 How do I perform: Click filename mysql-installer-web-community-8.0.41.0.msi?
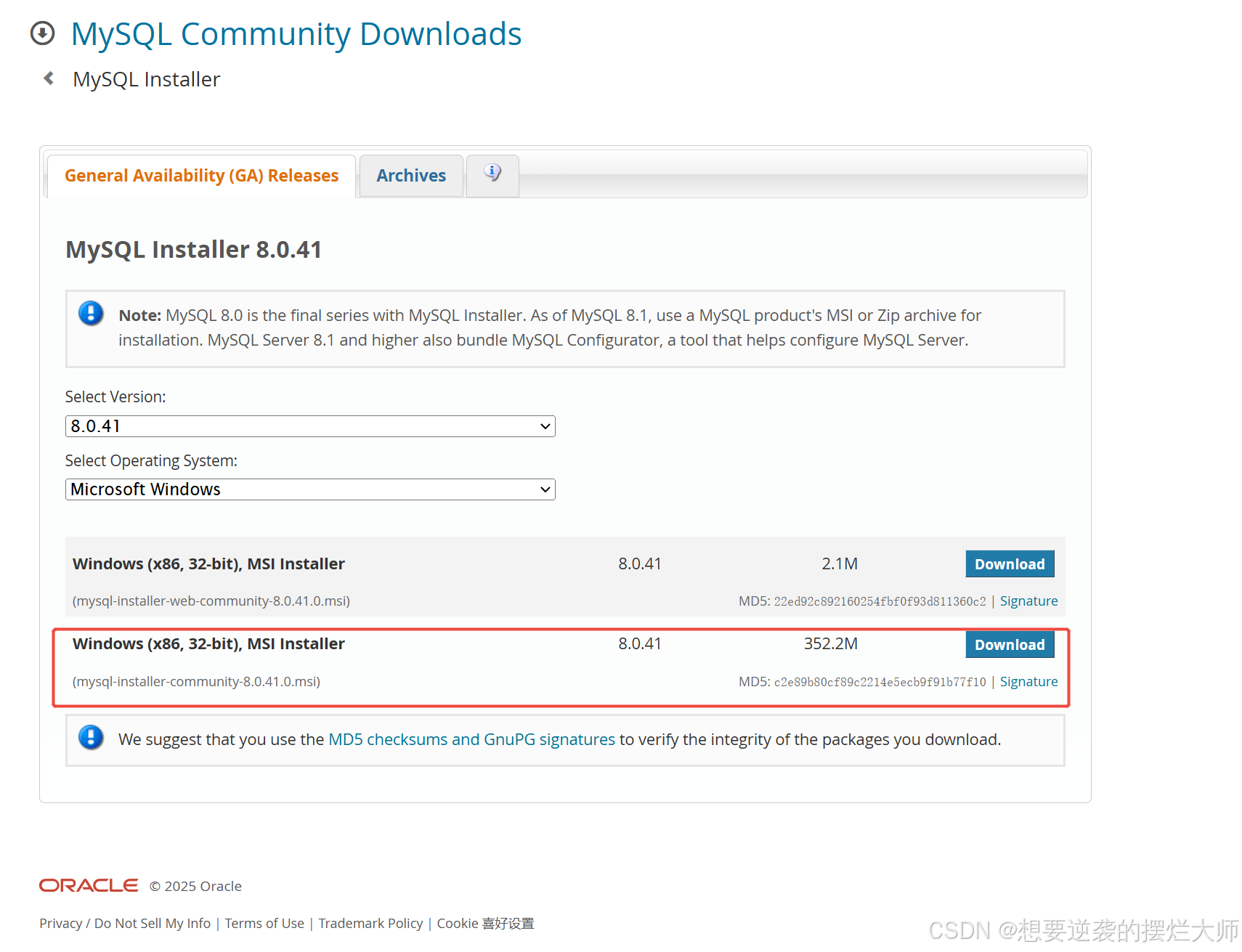(211, 601)
